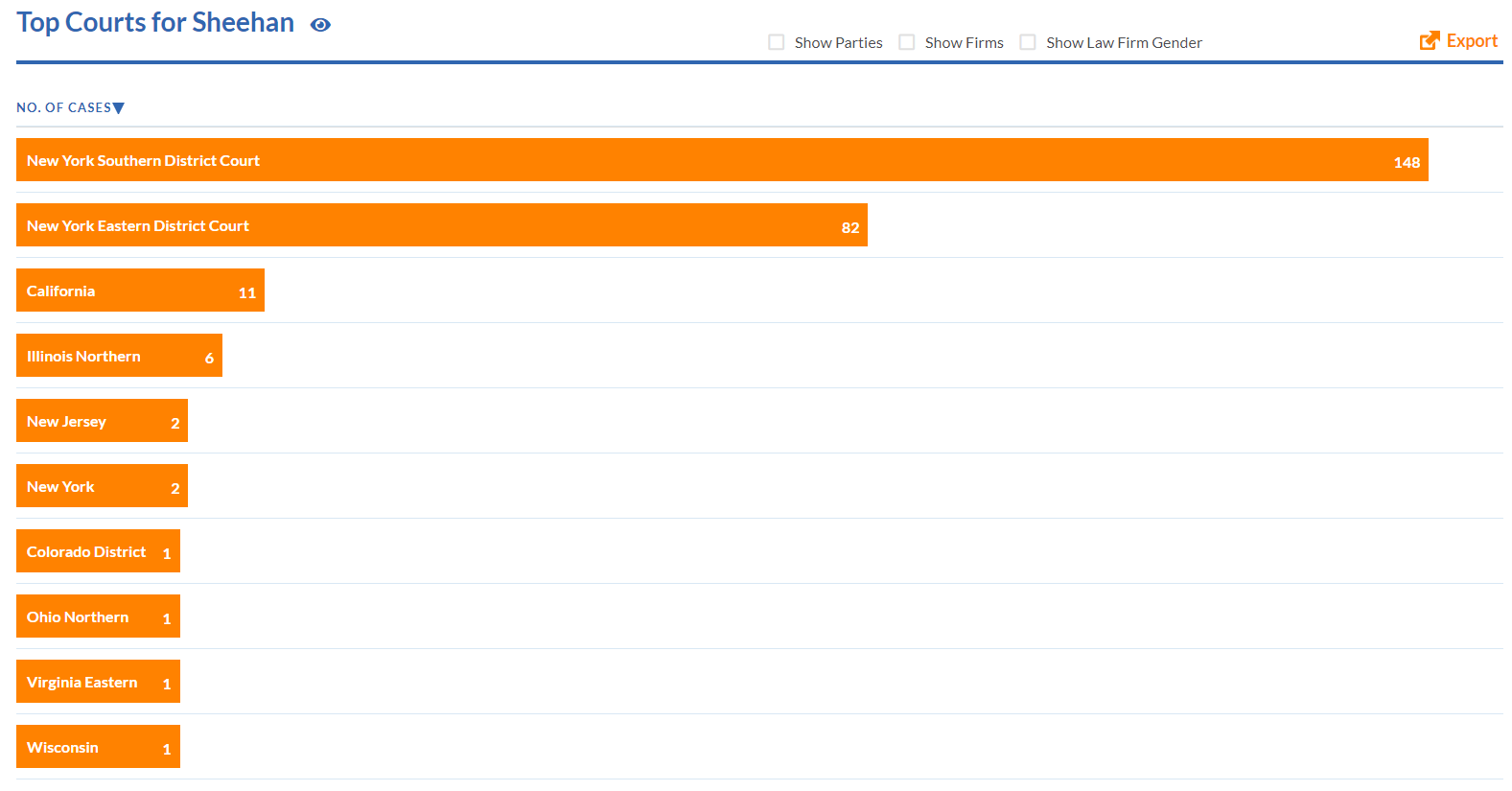The height and width of the screenshot is (791, 1512).
Task: Open the California bar
Action: coord(140,291)
